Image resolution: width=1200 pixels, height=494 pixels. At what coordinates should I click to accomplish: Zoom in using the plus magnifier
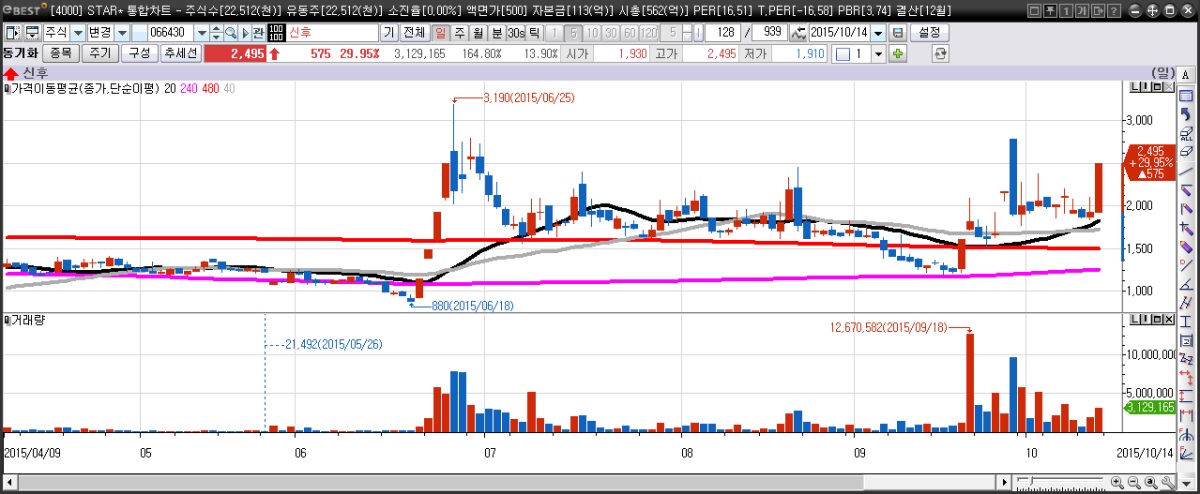[x=1116, y=483]
